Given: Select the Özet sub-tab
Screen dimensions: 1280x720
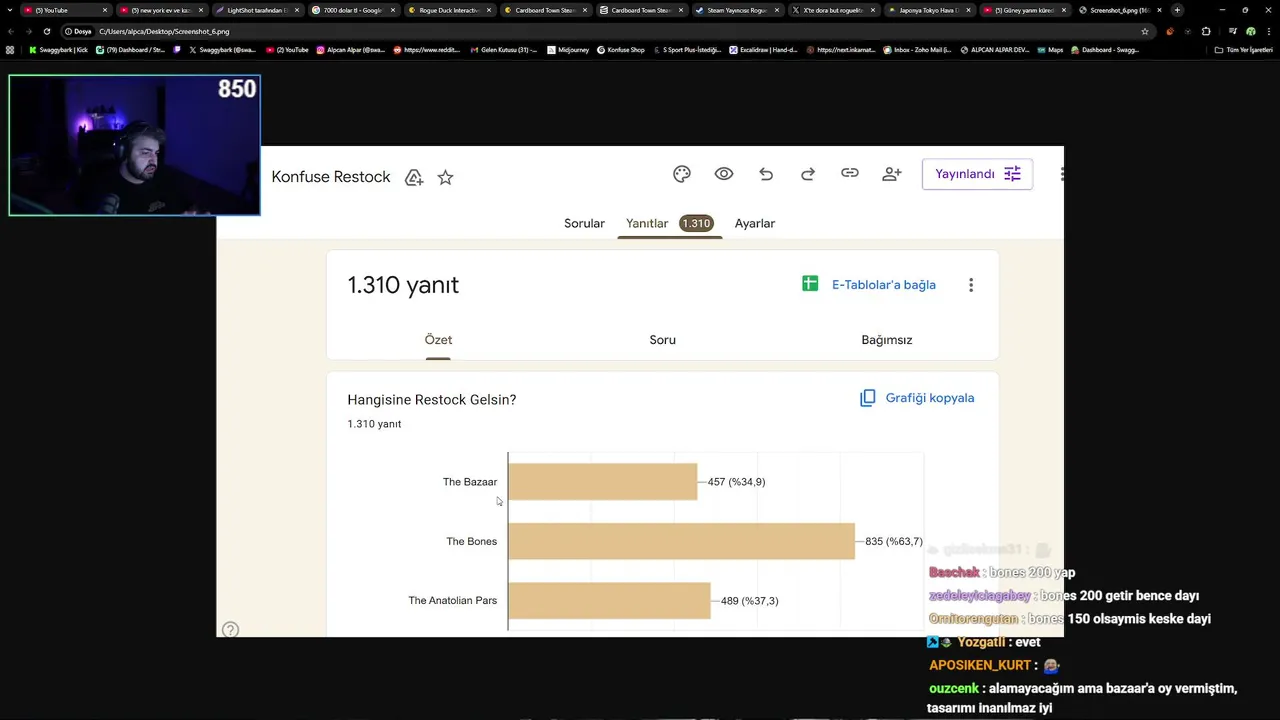Looking at the screenshot, I should coord(438,340).
